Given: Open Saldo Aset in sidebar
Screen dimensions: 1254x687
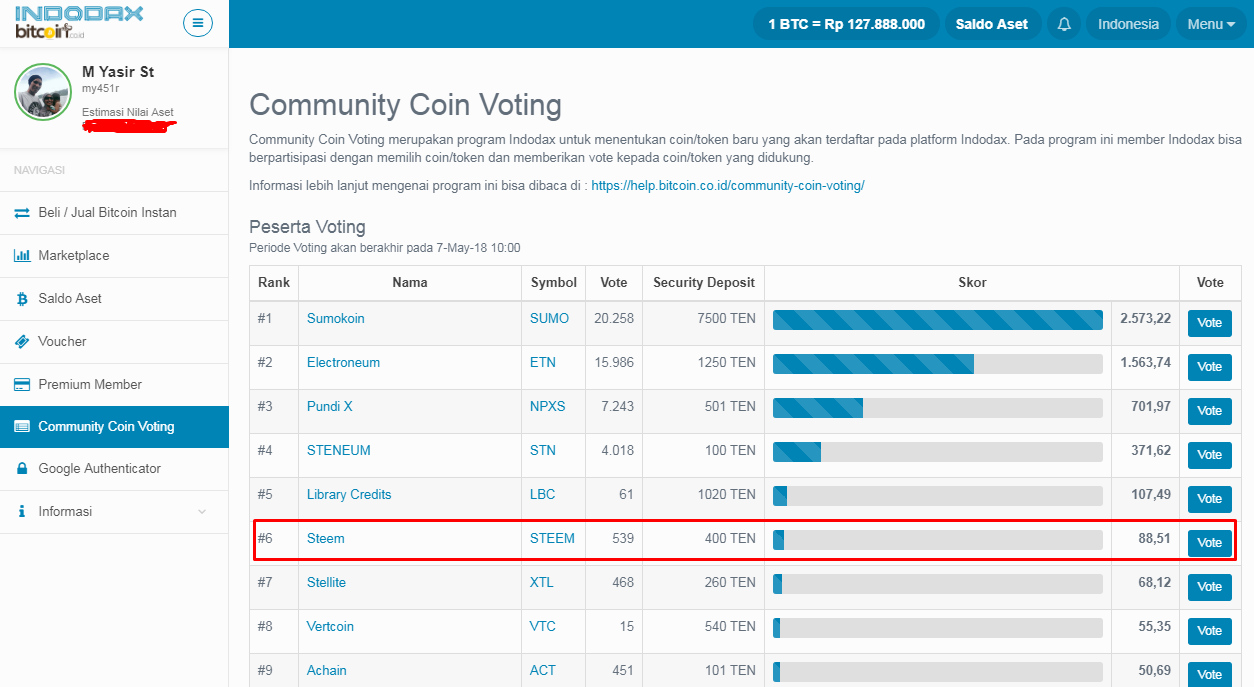Looking at the screenshot, I should click(x=114, y=299).
